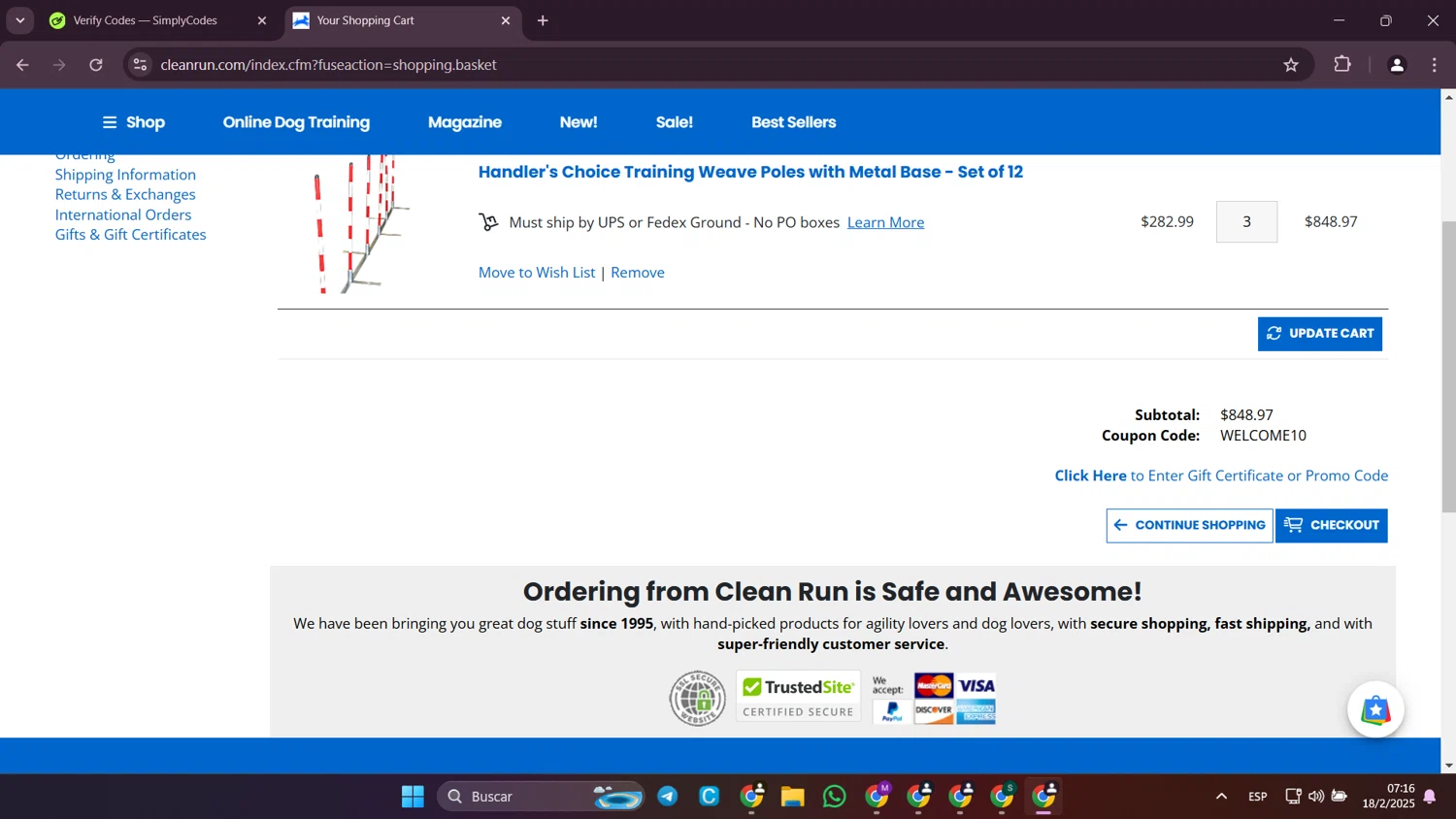1456x819 pixels.
Task: Click the Discover card logo
Action: coord(934,711)
